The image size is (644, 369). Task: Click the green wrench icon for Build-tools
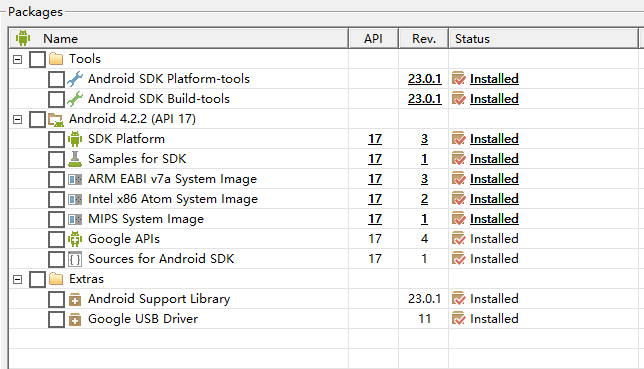coord(75,99)
